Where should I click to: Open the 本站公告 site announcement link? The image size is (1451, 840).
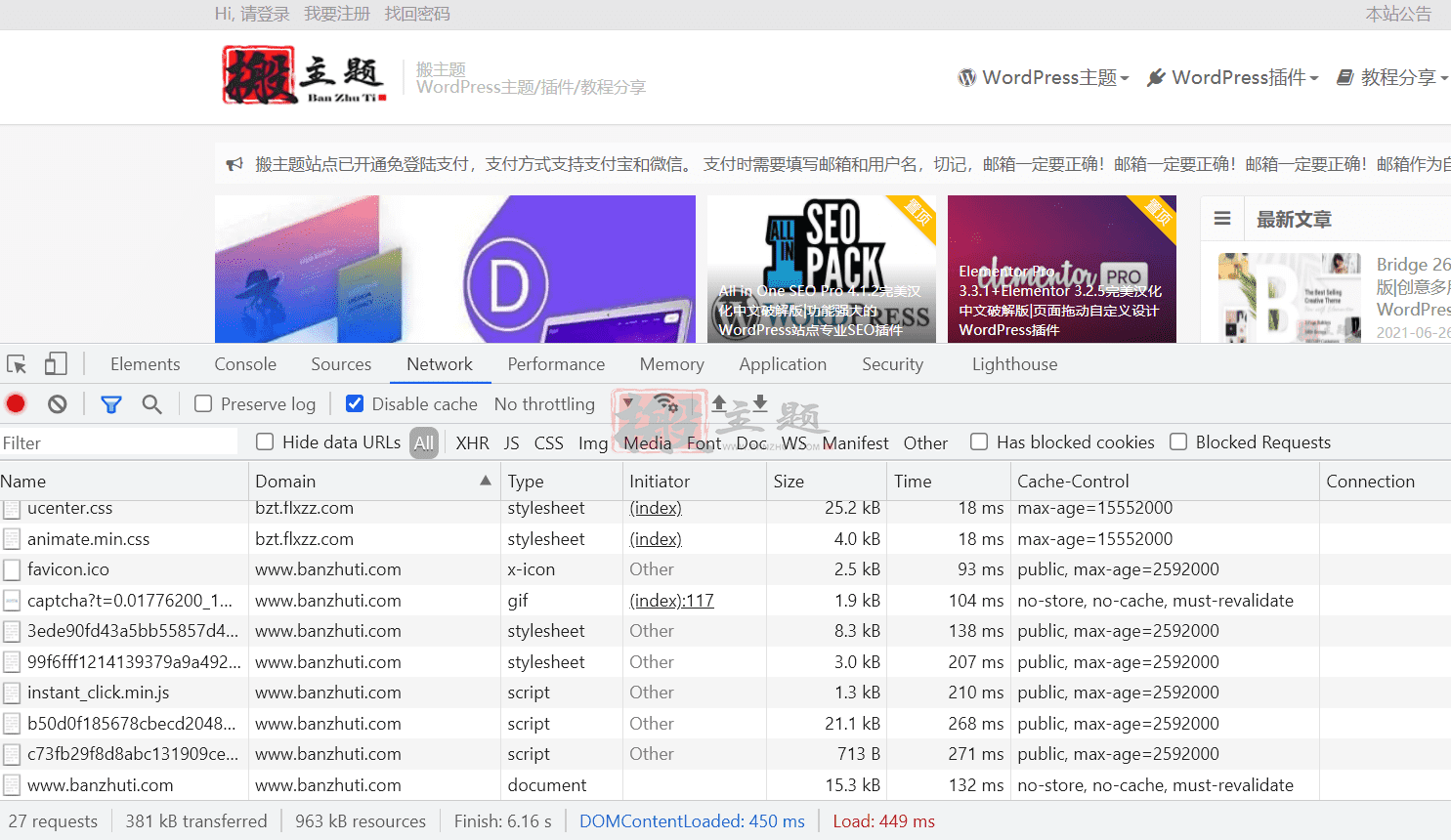[1398, 14]
